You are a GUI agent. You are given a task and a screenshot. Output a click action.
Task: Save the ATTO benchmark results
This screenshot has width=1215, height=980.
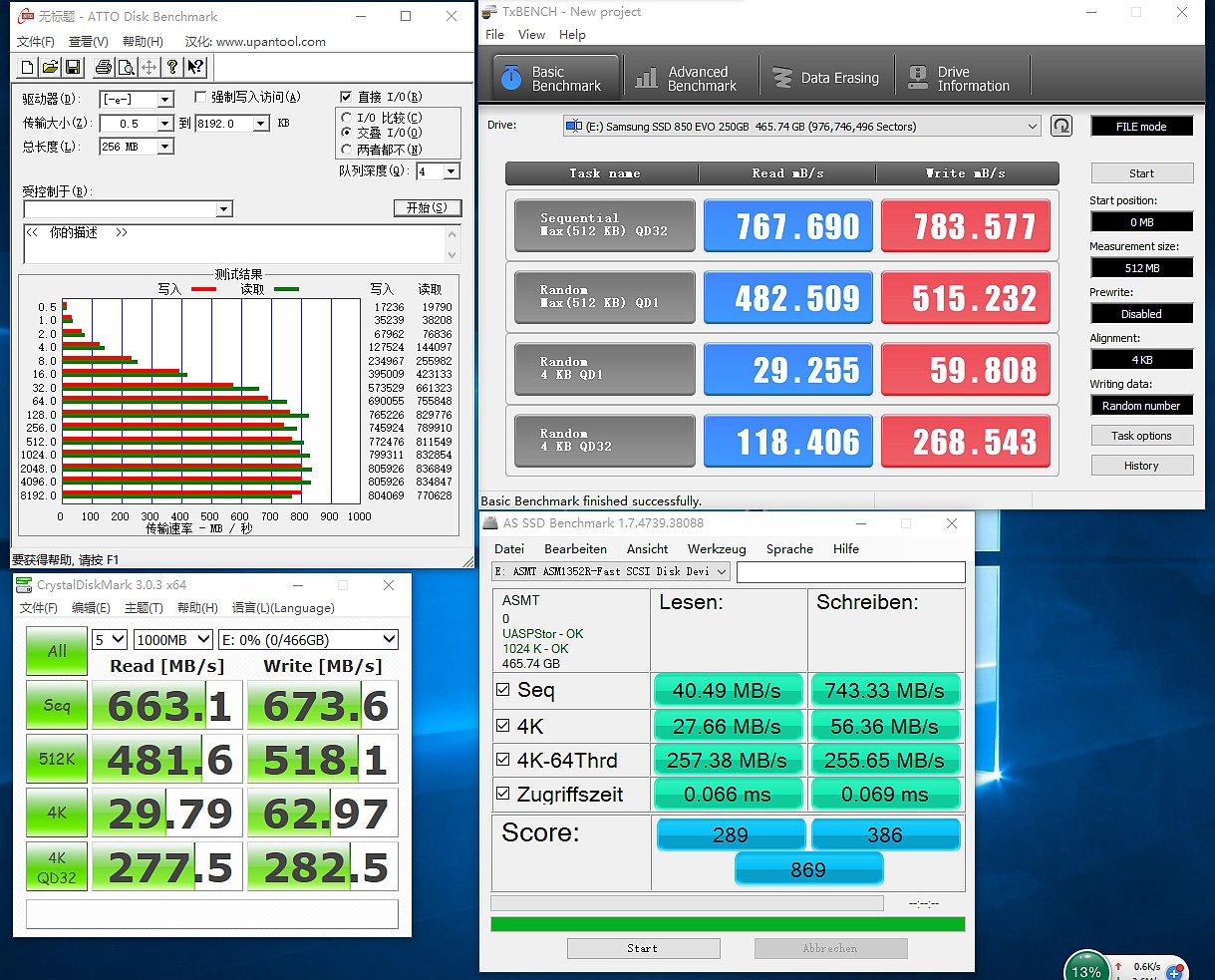click(71, 67)
